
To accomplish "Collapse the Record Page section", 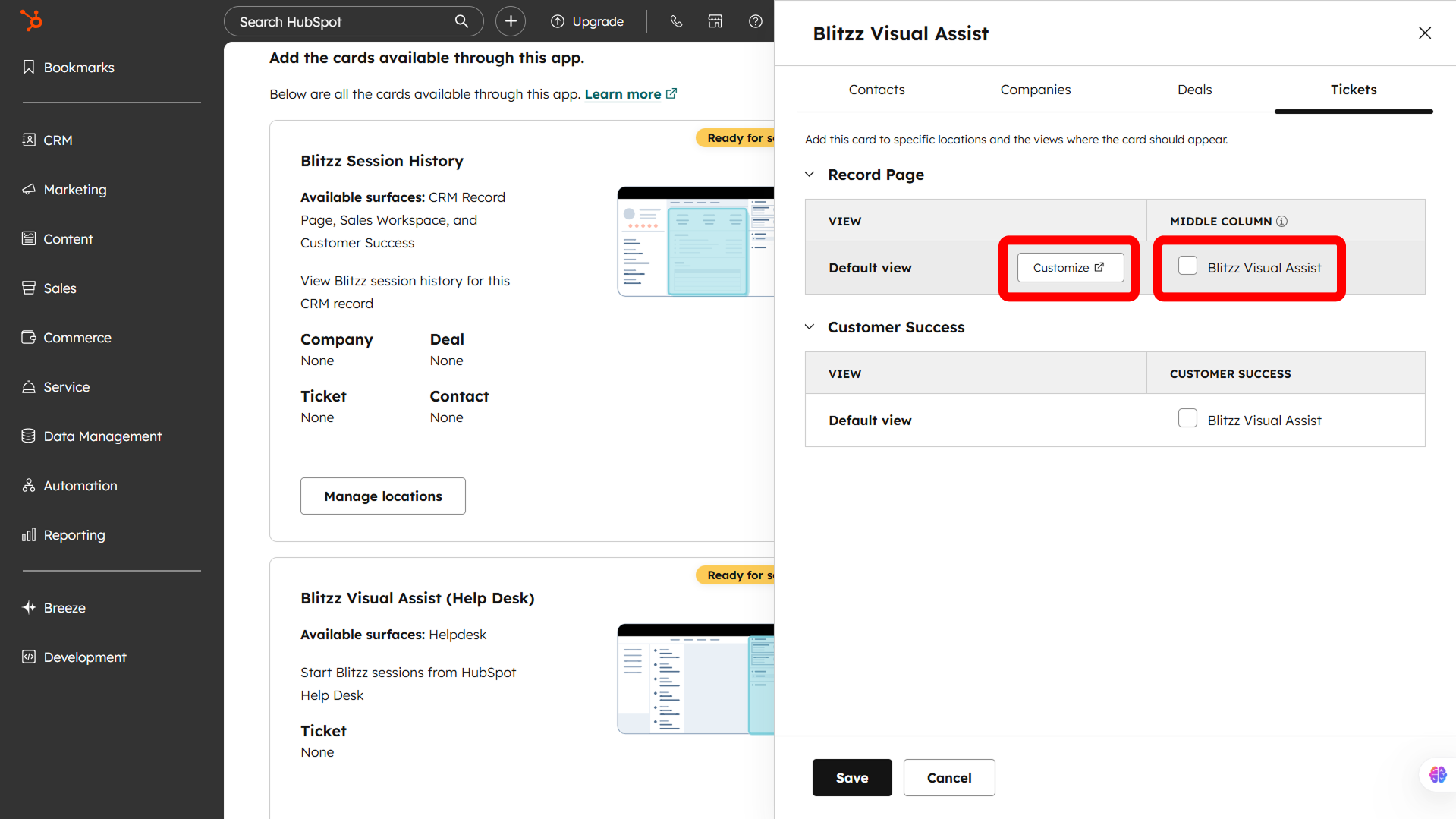I will (810, 175).
